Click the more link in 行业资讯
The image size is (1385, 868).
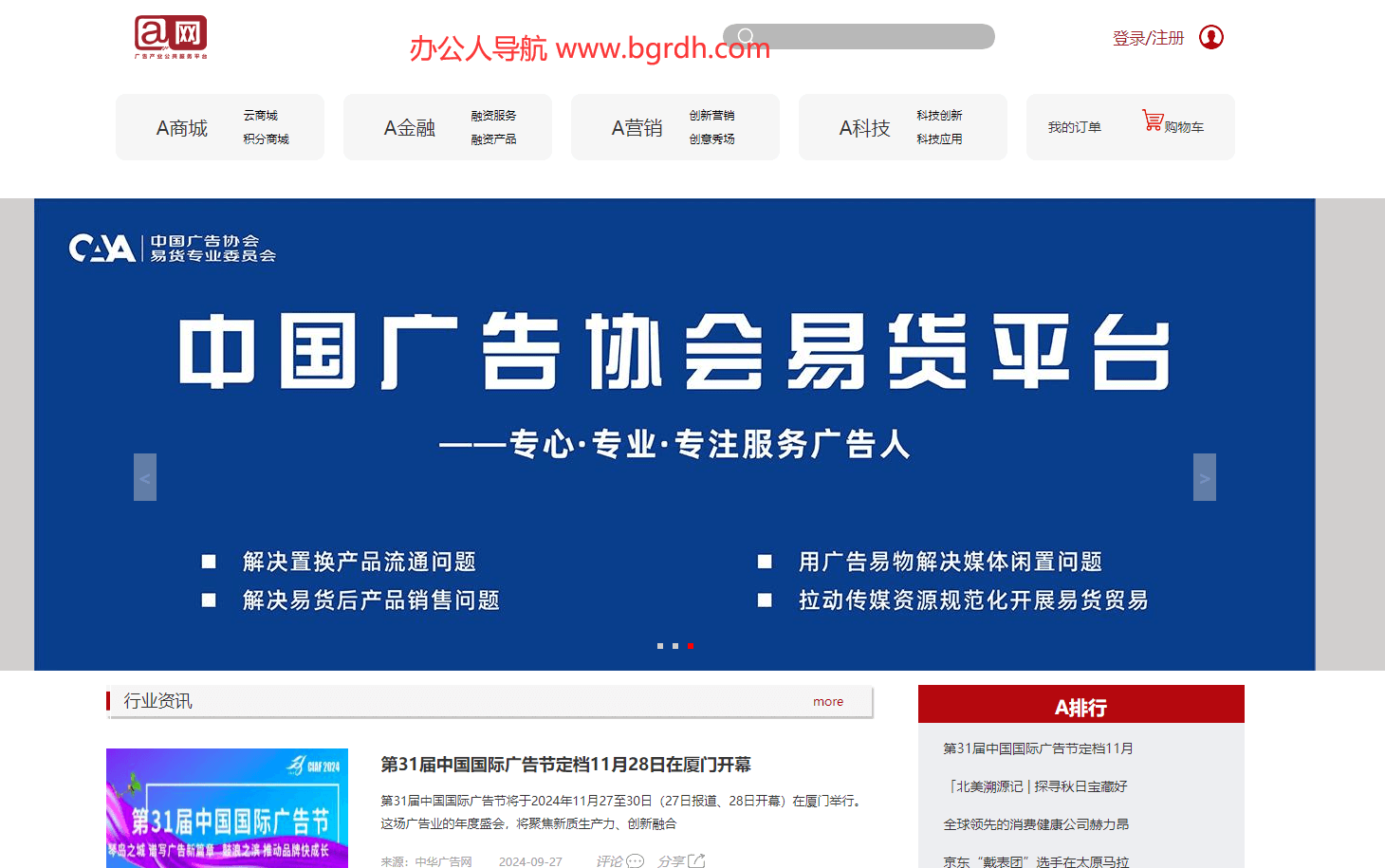point(827,701)
